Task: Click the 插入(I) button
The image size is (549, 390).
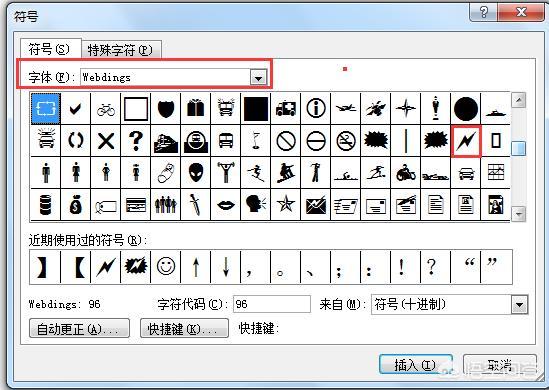Action: coord(416,365)
